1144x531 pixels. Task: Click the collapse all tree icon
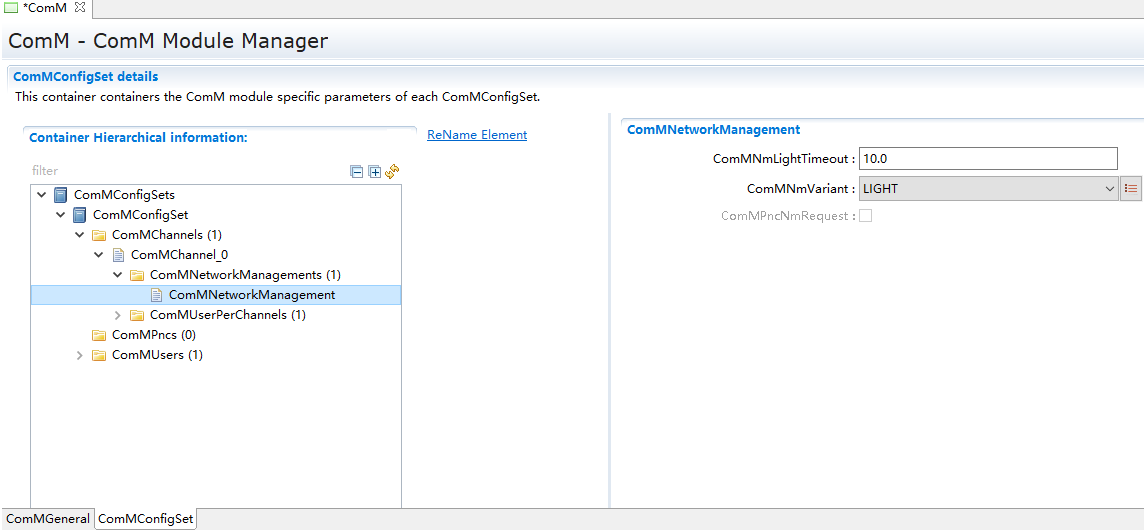coord(357,172)
